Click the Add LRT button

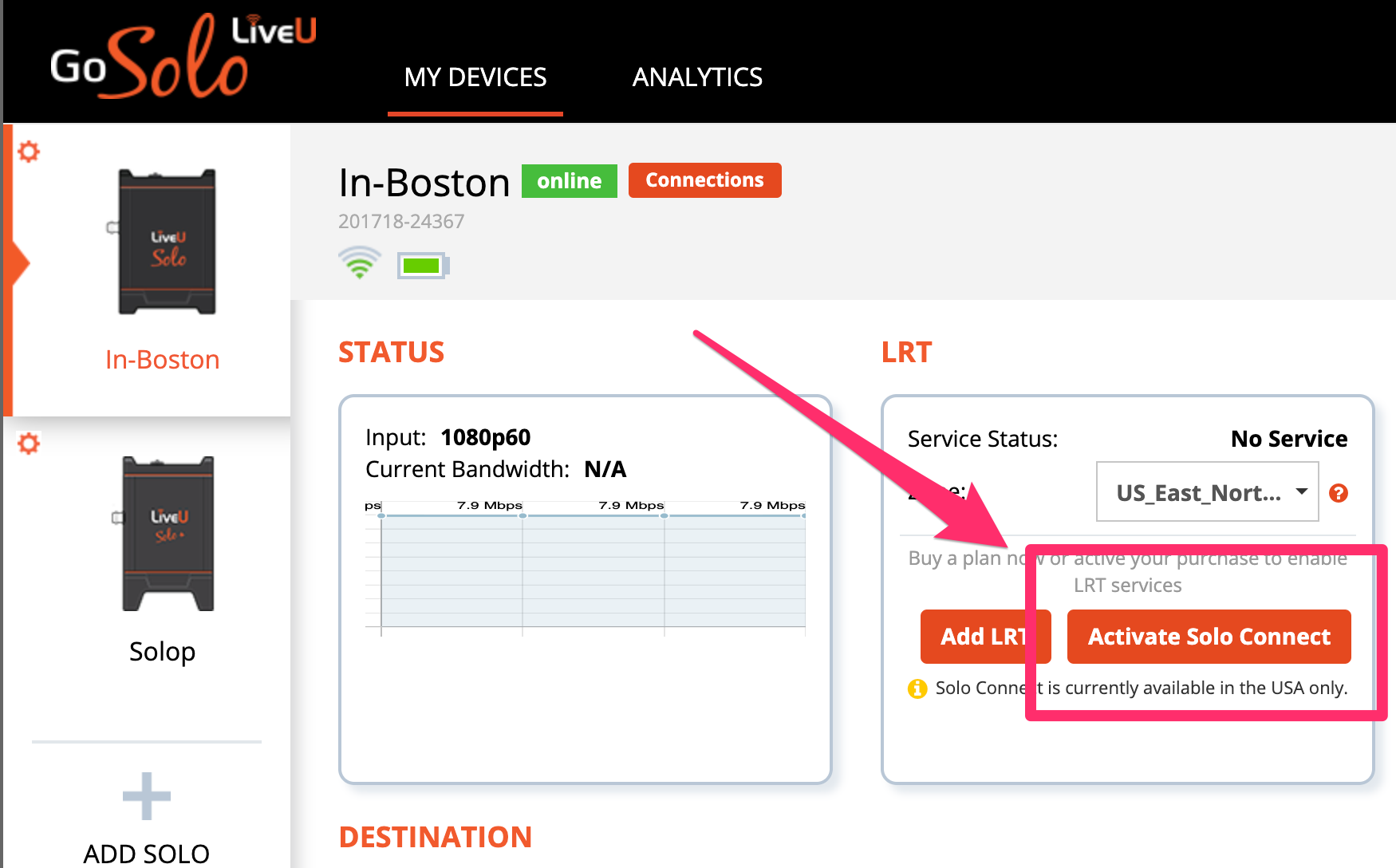coord(985,637)
